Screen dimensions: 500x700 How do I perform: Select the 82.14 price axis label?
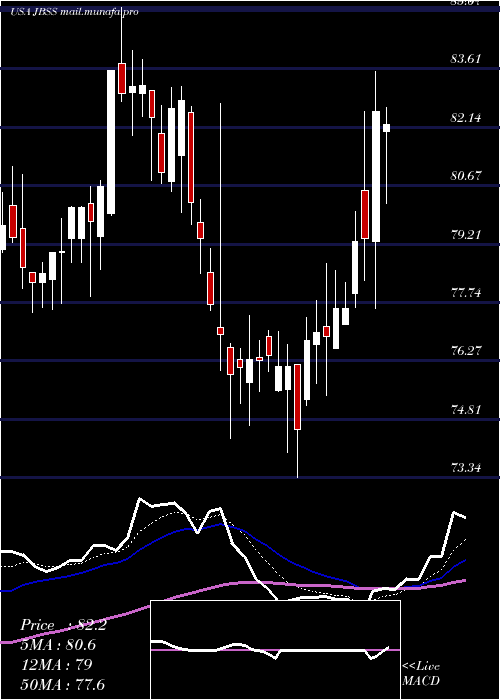click(x=466, y=118)
